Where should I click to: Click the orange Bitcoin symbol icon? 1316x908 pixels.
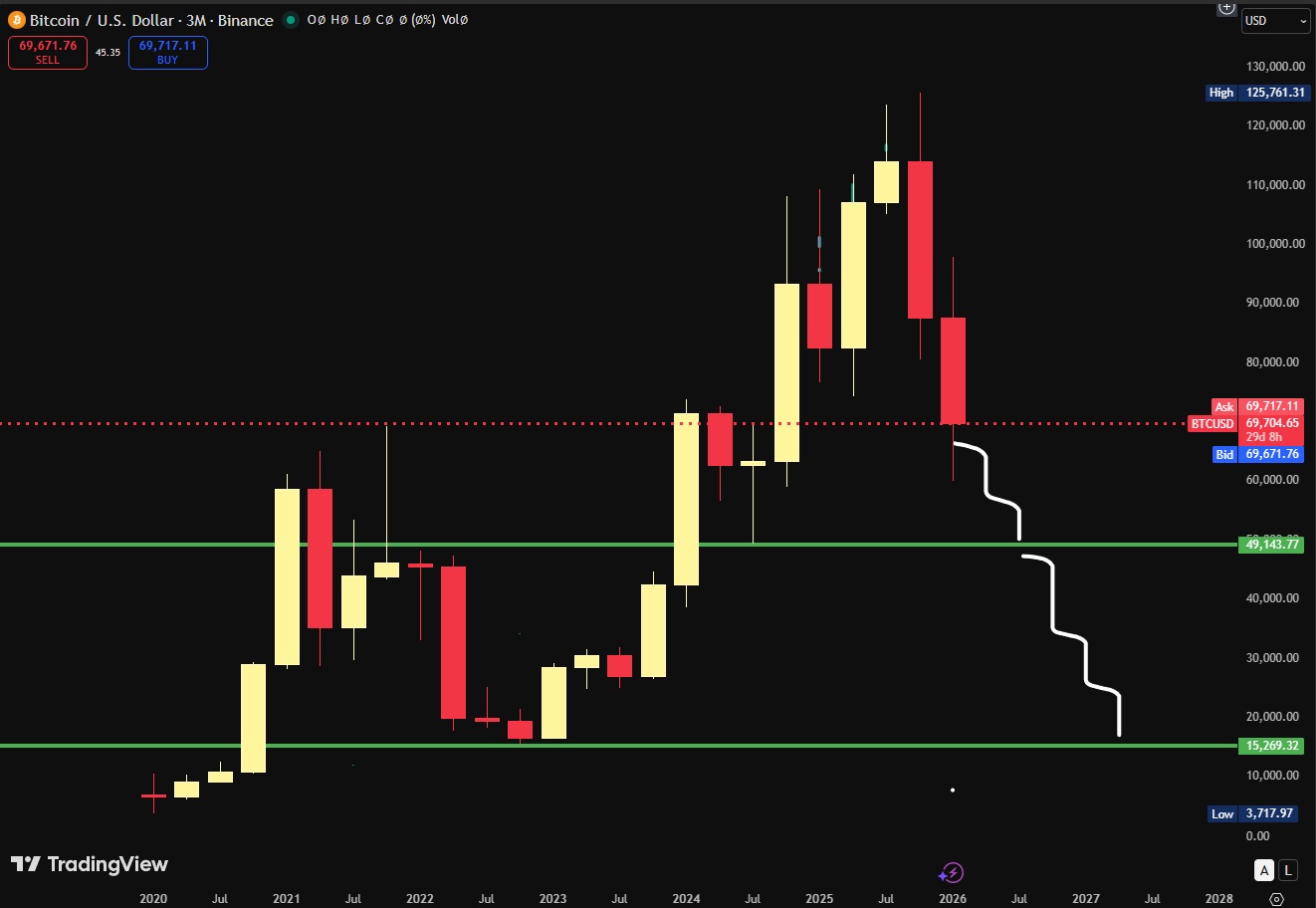pos(16,20)
